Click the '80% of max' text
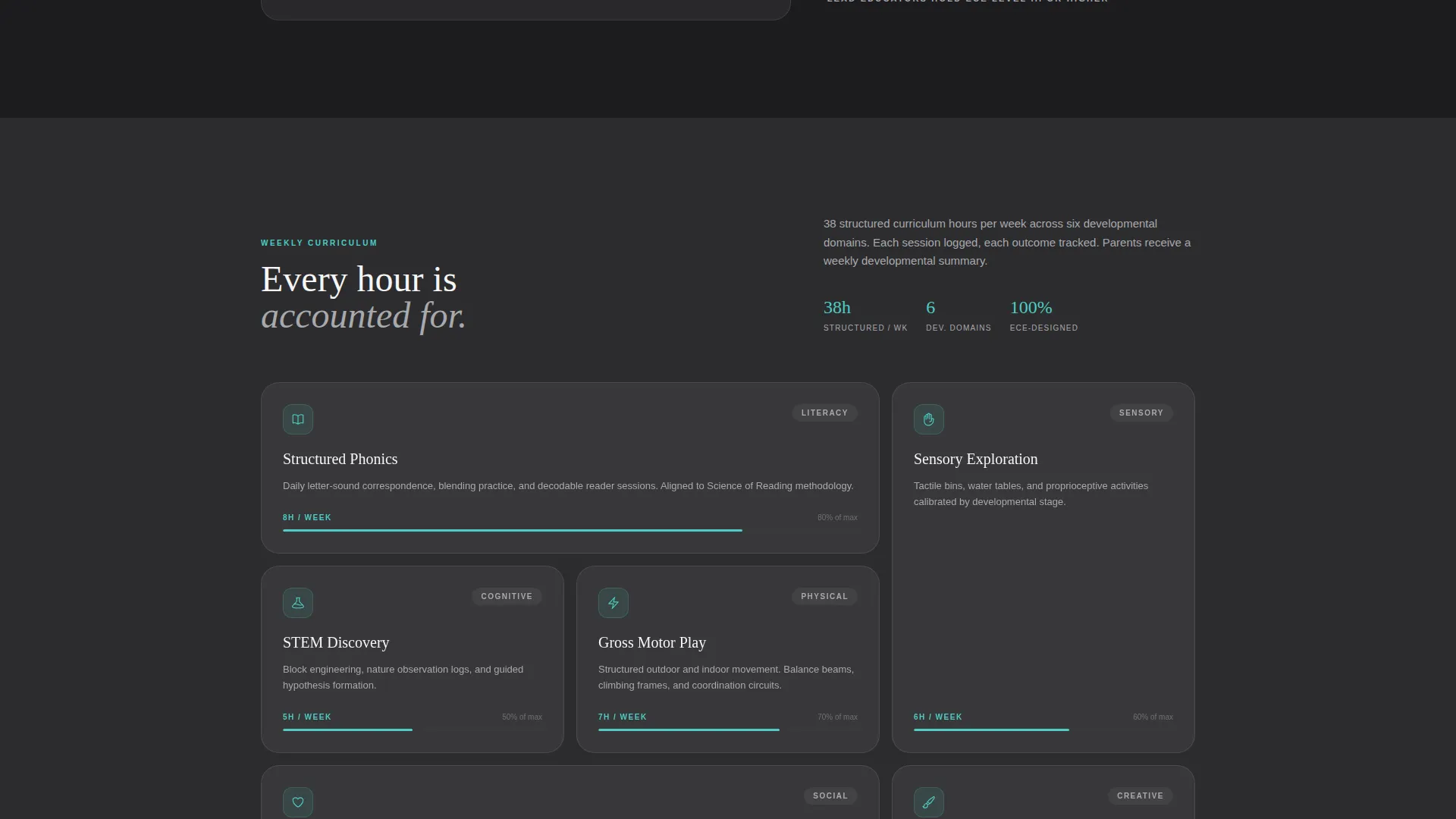 (837, 518)
